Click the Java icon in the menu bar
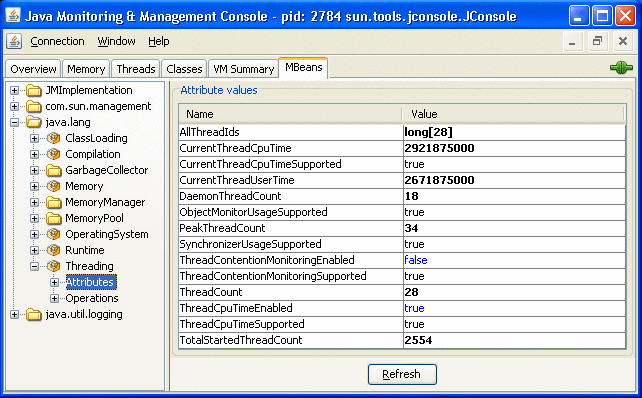 (14, 41)
